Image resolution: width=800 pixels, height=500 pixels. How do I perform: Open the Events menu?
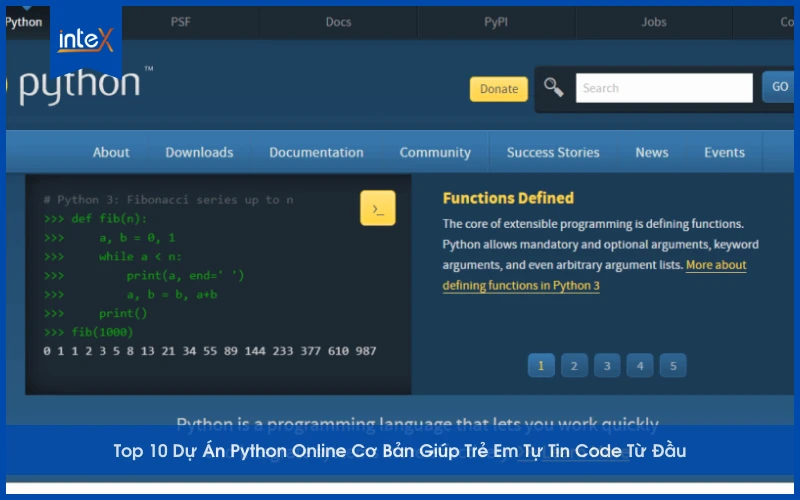point(724,153)
